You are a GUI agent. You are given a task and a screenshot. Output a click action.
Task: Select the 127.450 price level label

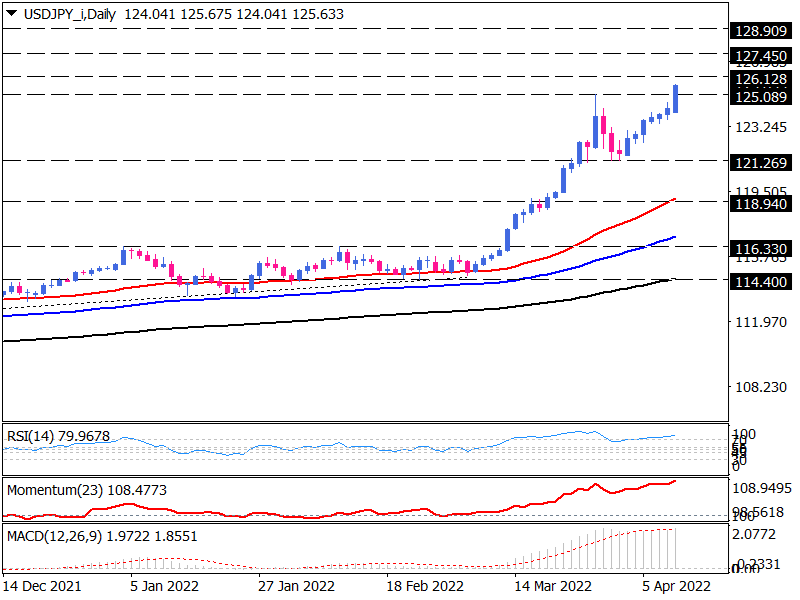click(761, 56)
